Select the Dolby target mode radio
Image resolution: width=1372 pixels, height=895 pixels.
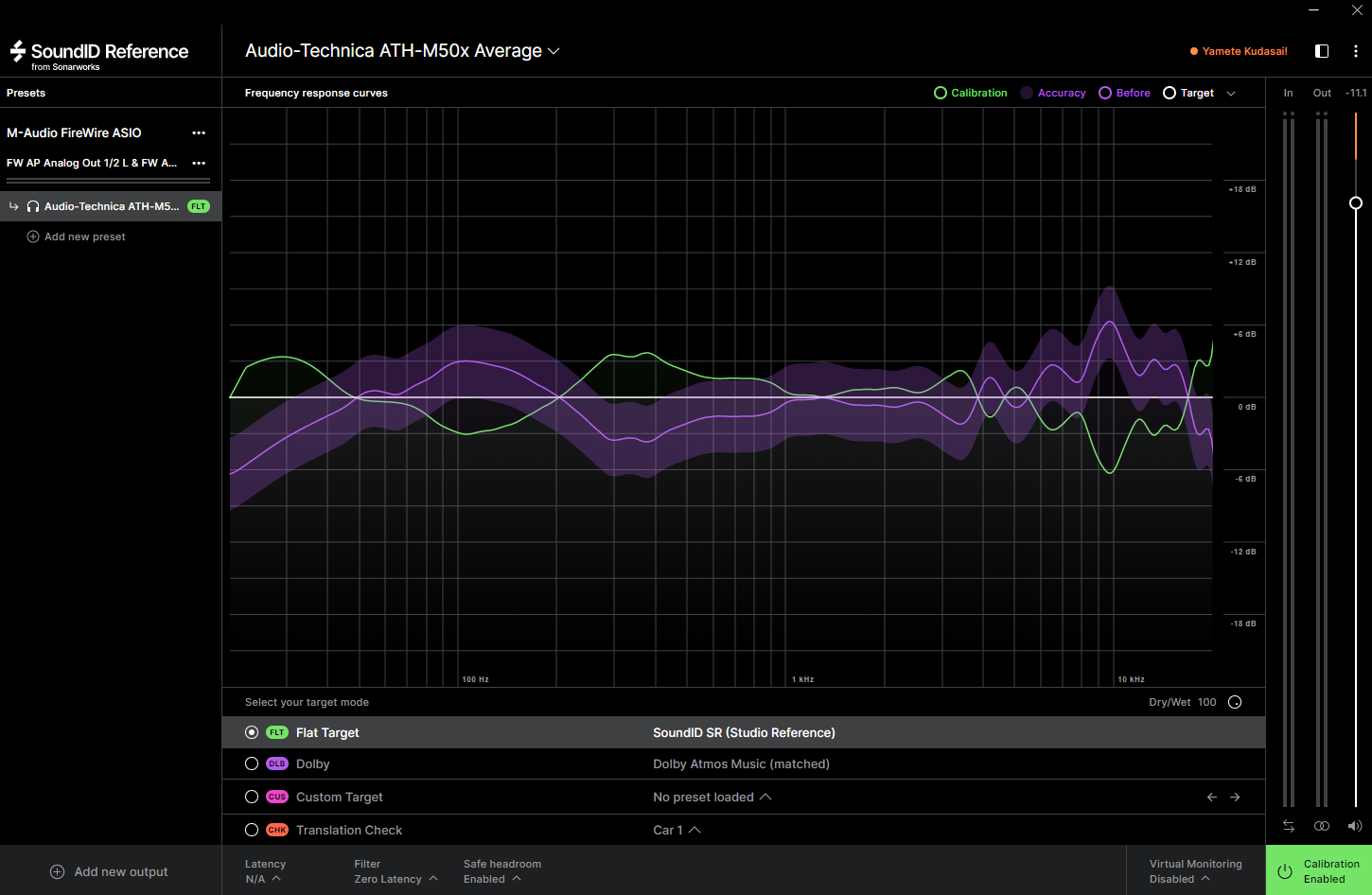tap(252, 763)
